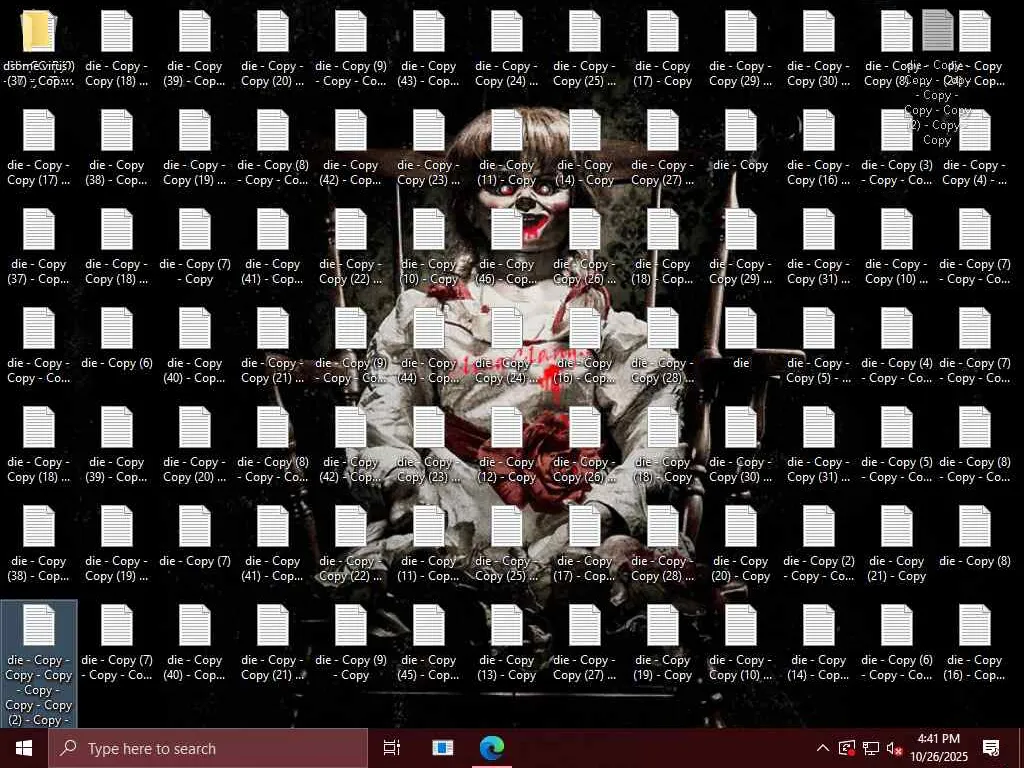Select the file 'die - Copy (2) - Copy - Co...'
The height and width of the screenshot is (768, 1024).
(819, 545)
